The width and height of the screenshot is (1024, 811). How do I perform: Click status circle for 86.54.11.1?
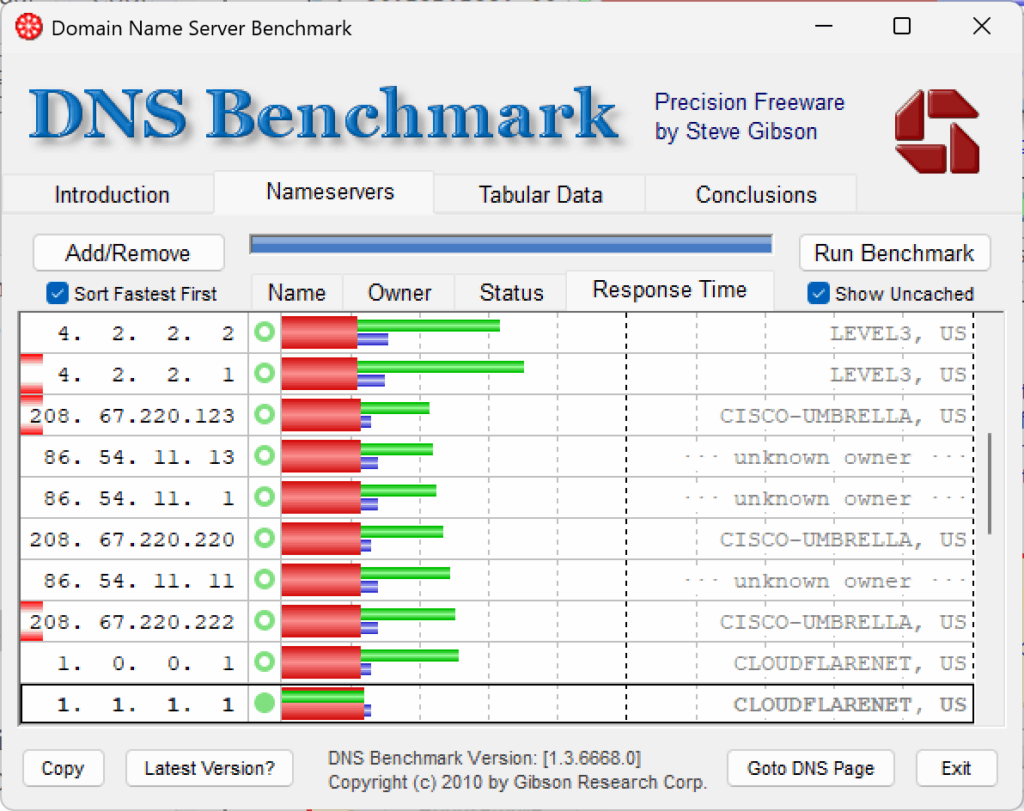264,497
